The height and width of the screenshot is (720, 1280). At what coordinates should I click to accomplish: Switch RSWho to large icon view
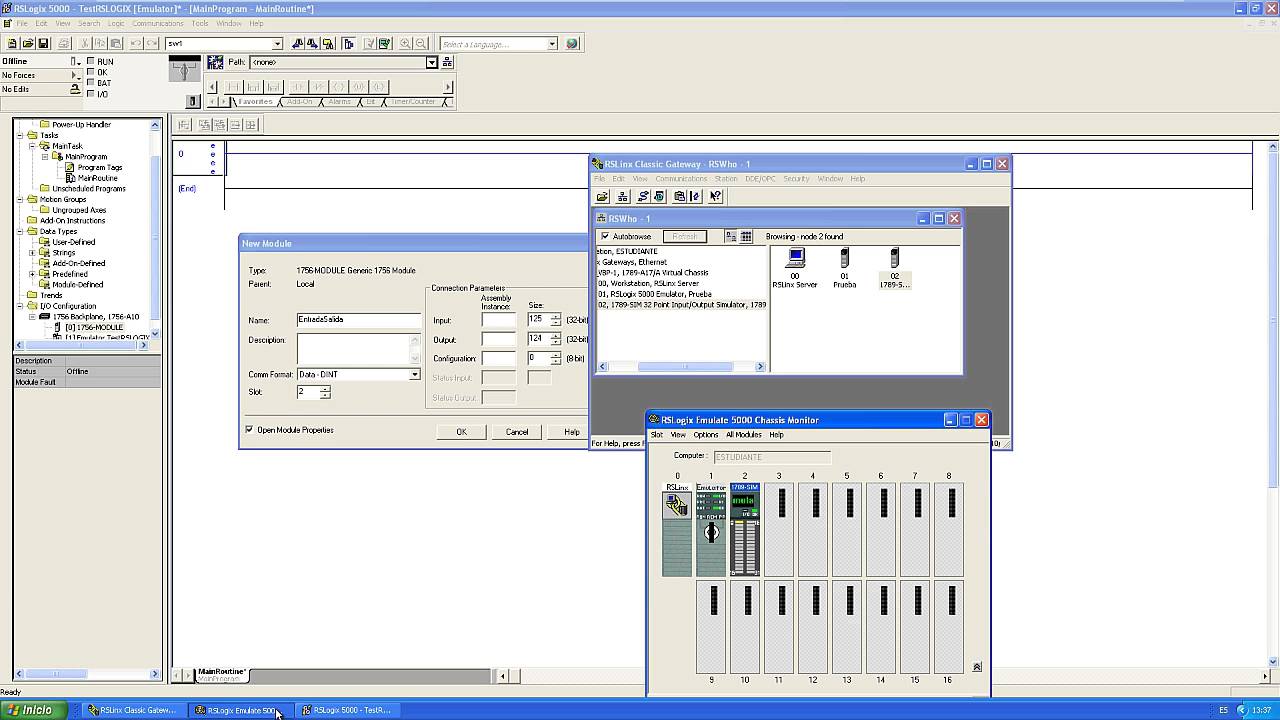pyautogui.click(x=731, y=237)
